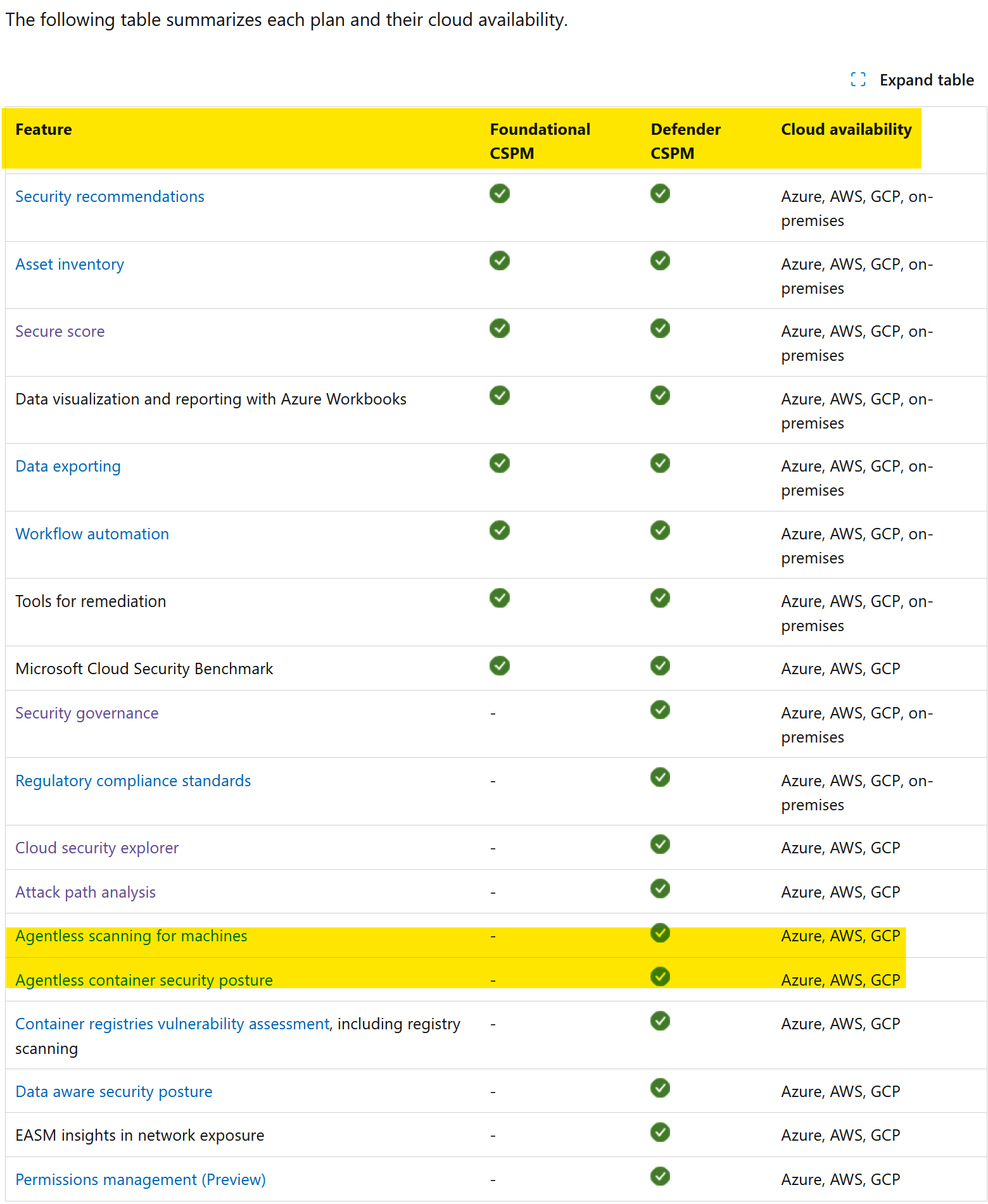Image resolution: width=988 pixels, height=1204 pixels.
Task: Click Defender CSPM checkmark for Asset inventory
Action: [x=660, y=261]
